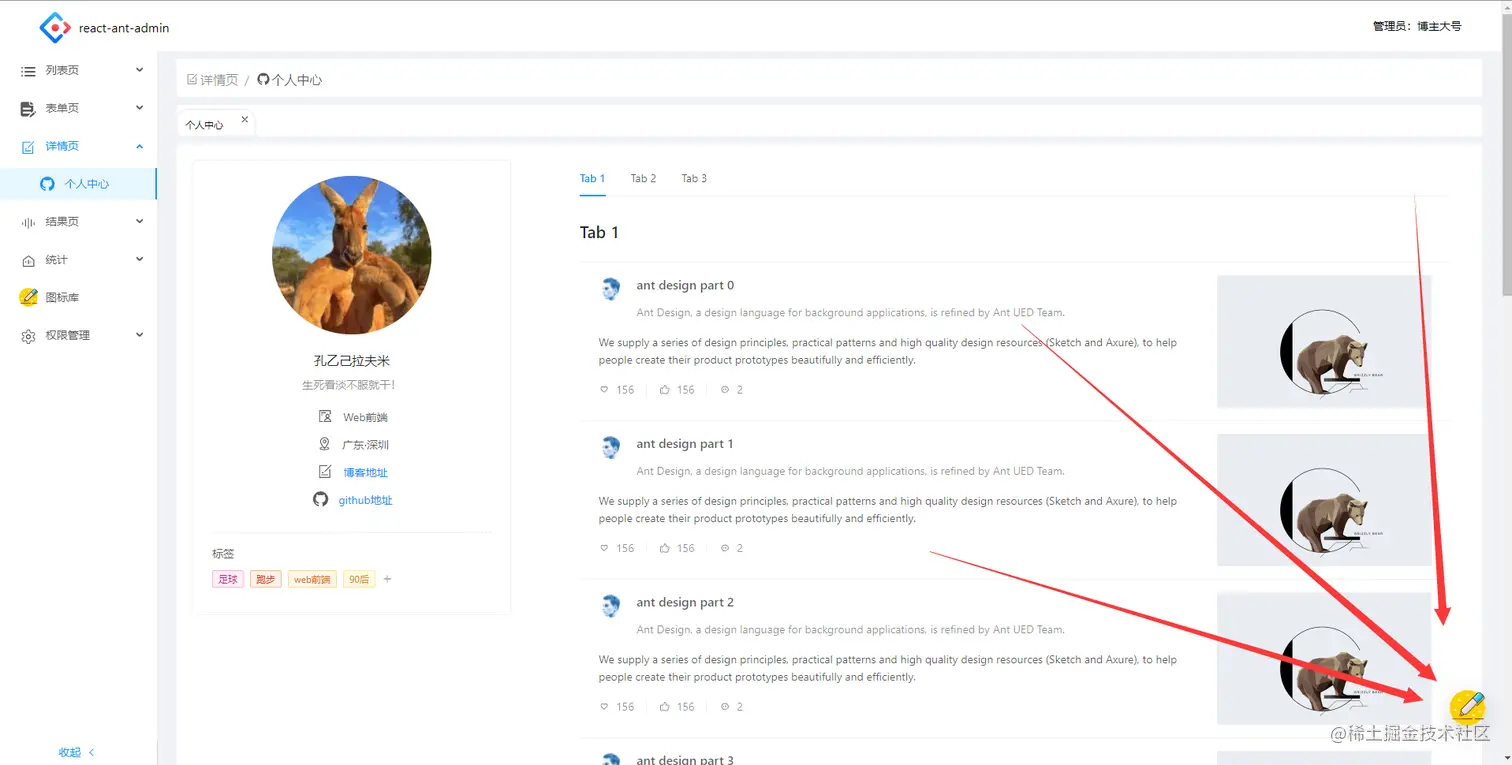
Task: Click the avatar of ant design part 1
Action: point(611,448)
